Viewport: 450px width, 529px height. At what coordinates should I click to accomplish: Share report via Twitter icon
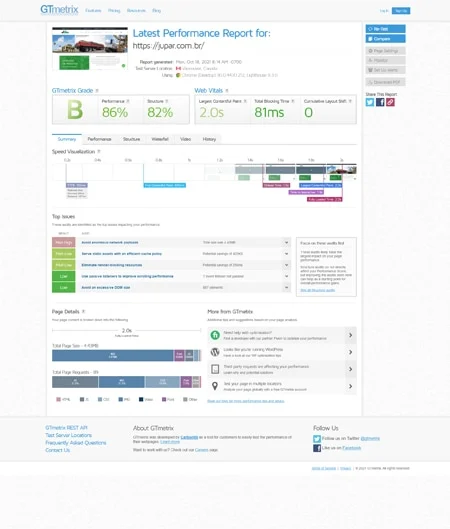370,102
